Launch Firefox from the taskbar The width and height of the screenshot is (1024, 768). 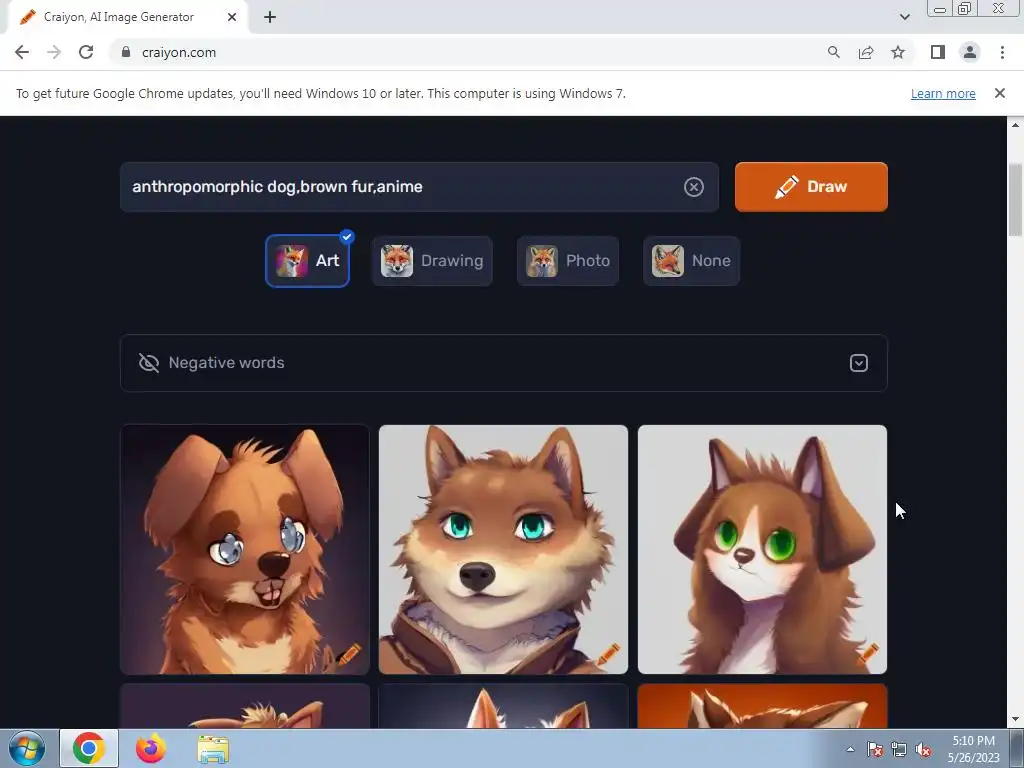pyautogui.click(x=151, y=748)
